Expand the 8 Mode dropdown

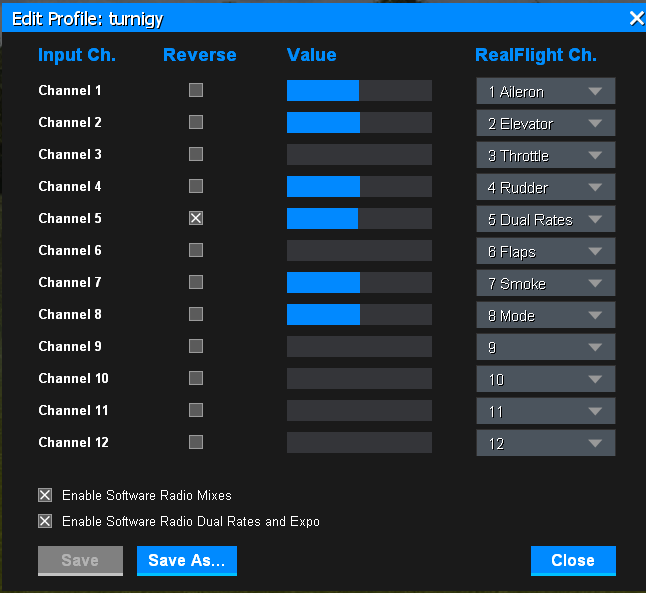tap(545, 315)
